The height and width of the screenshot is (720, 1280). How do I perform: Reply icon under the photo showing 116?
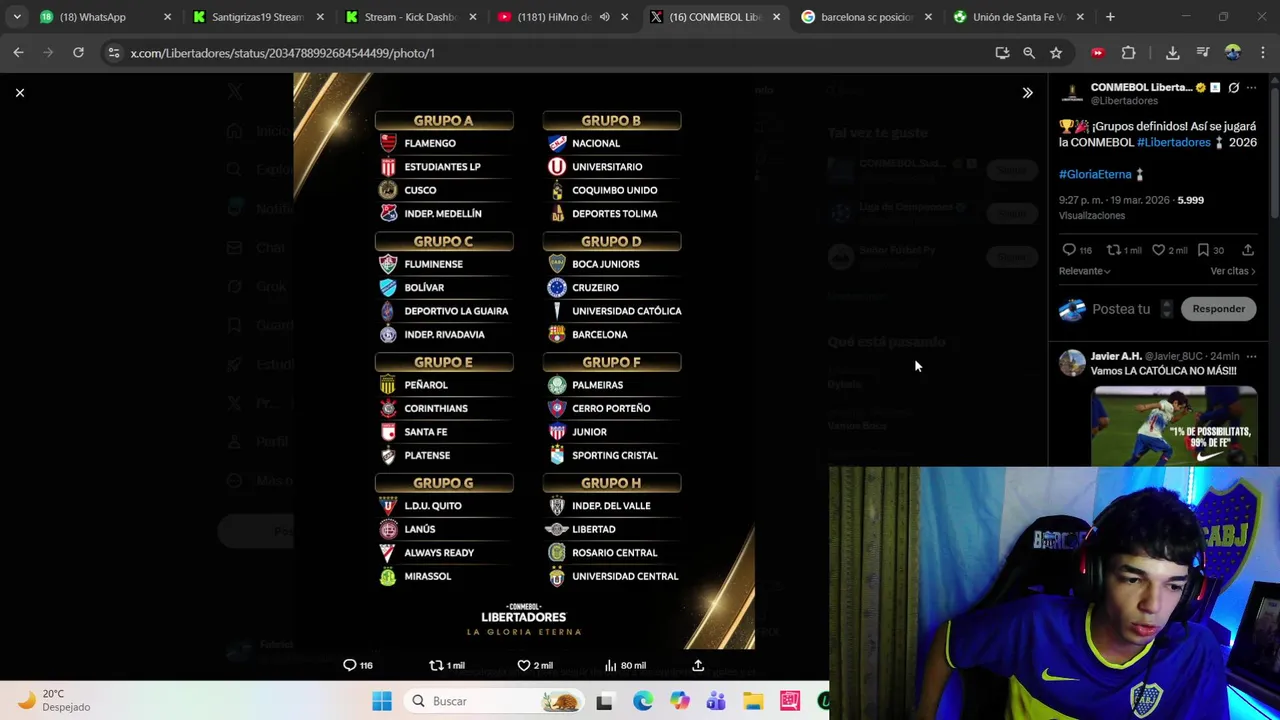(x=349, y=665)
